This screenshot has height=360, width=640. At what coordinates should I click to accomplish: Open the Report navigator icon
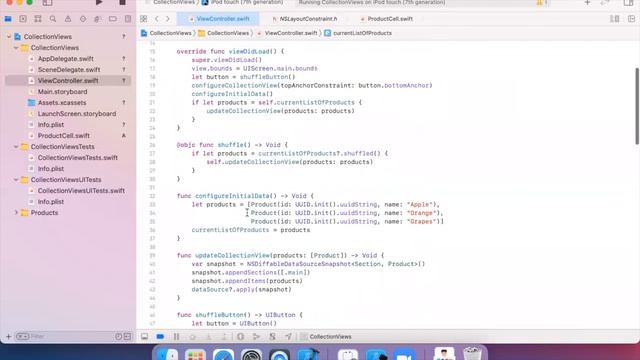[x=128, y=19]
